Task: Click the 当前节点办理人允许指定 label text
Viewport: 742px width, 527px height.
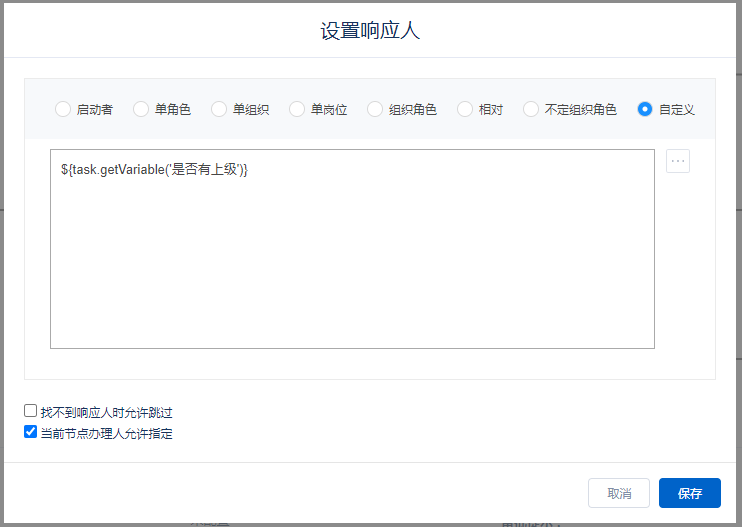Action: click(x=106, y=433)
